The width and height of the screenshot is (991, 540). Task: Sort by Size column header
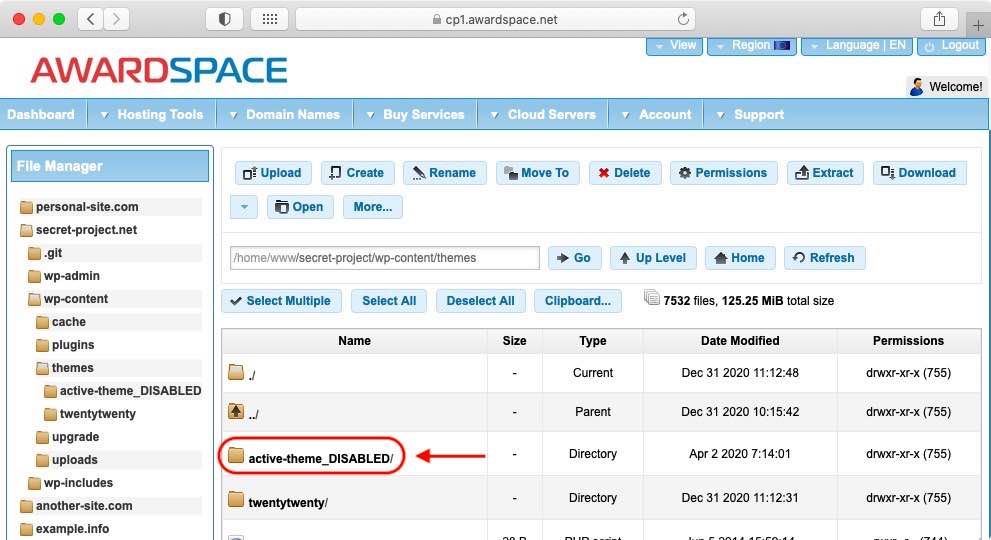514,341
